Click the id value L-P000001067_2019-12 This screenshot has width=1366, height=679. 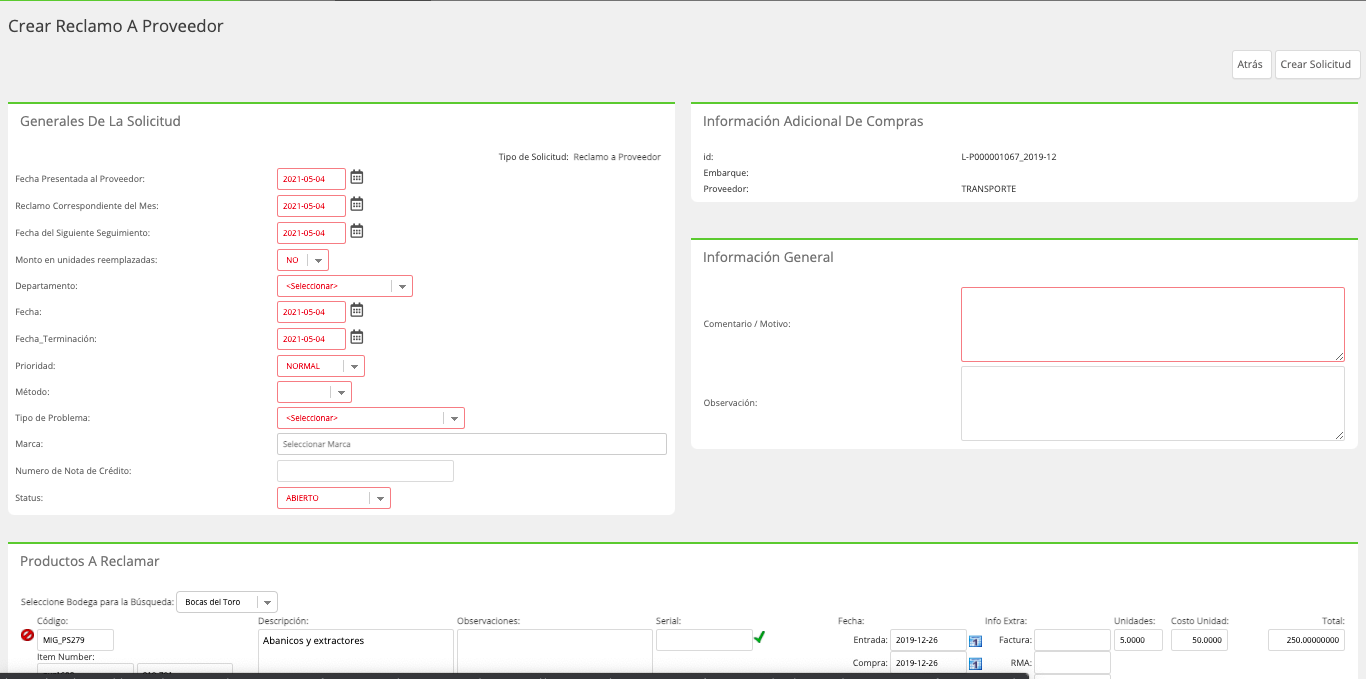1007,157
